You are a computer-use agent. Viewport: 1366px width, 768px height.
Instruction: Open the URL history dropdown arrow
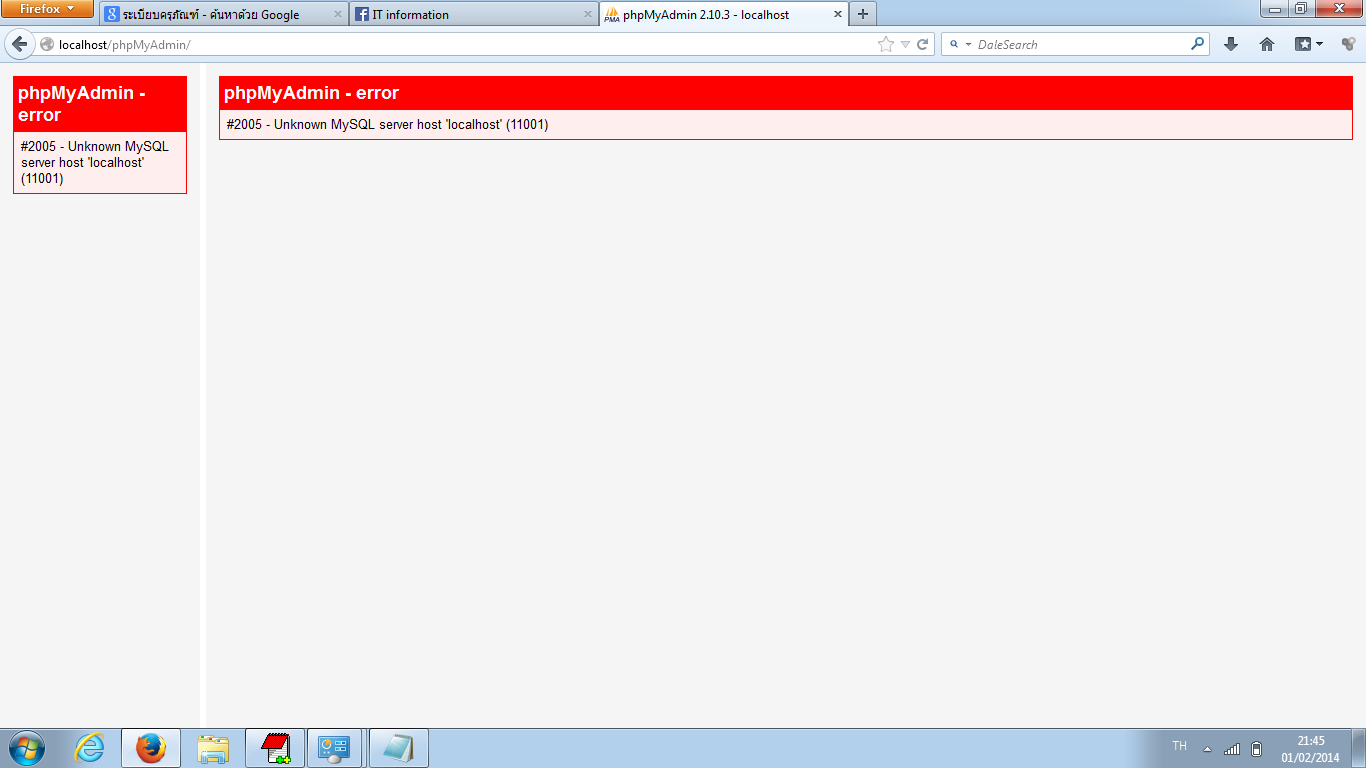click(x=905, y=44)
